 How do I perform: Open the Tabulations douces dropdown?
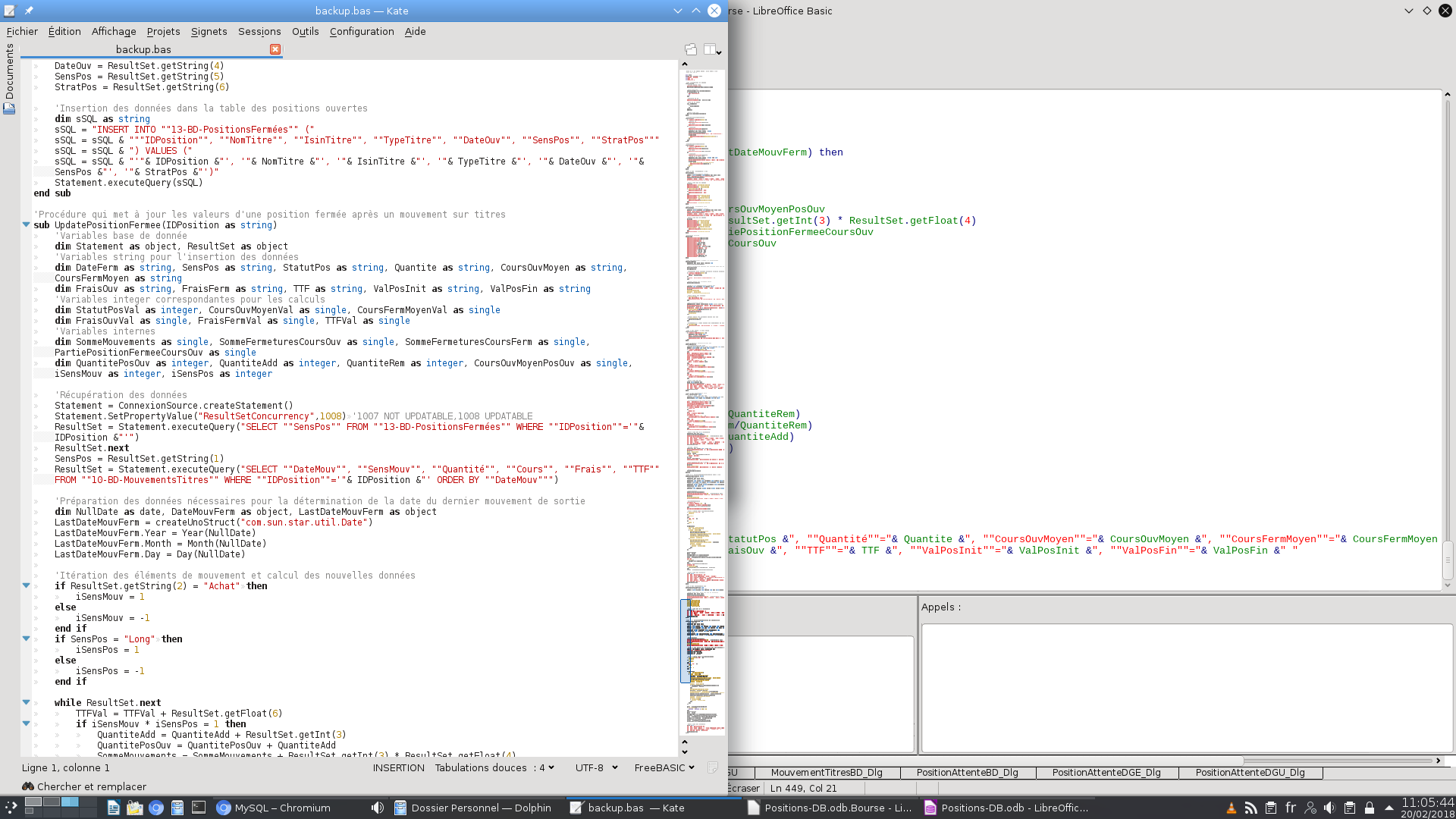pos(494,767)
